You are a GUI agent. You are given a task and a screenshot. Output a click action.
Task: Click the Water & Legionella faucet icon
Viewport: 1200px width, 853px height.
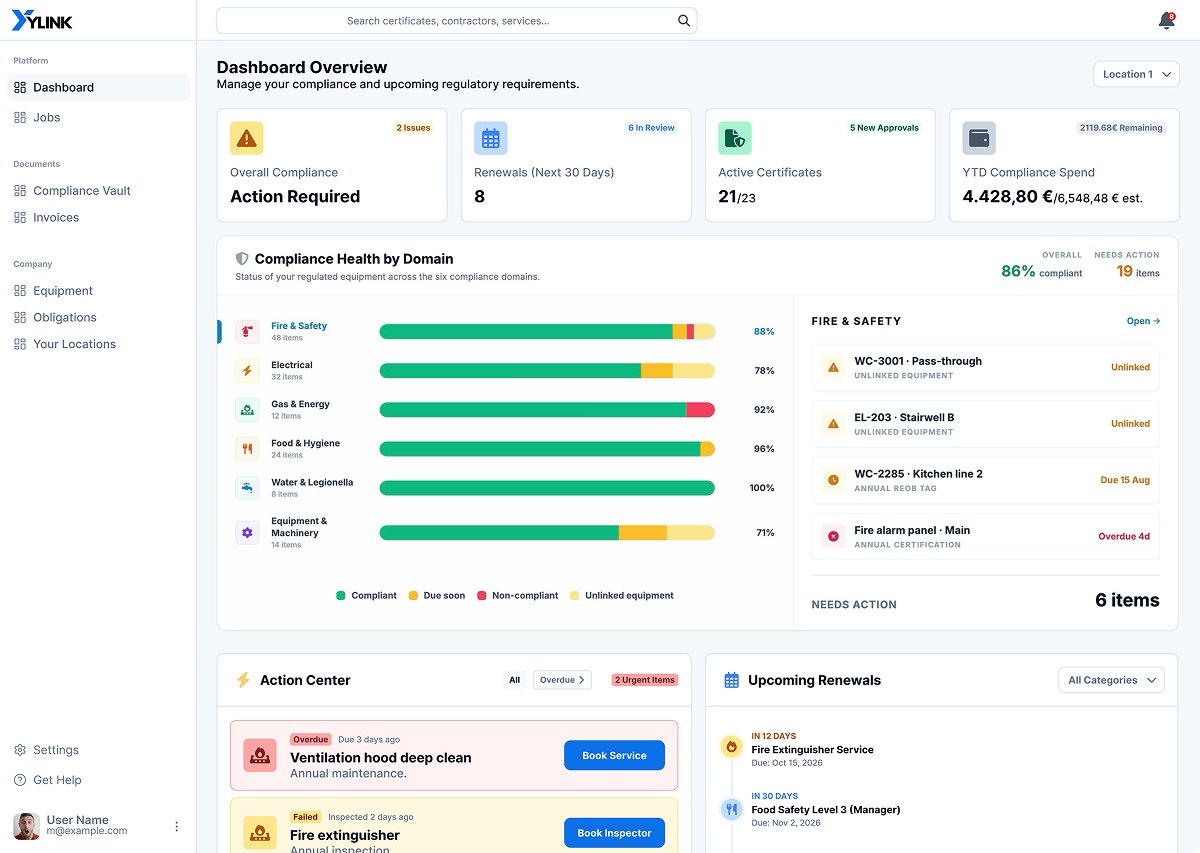(x=247, y=488)
